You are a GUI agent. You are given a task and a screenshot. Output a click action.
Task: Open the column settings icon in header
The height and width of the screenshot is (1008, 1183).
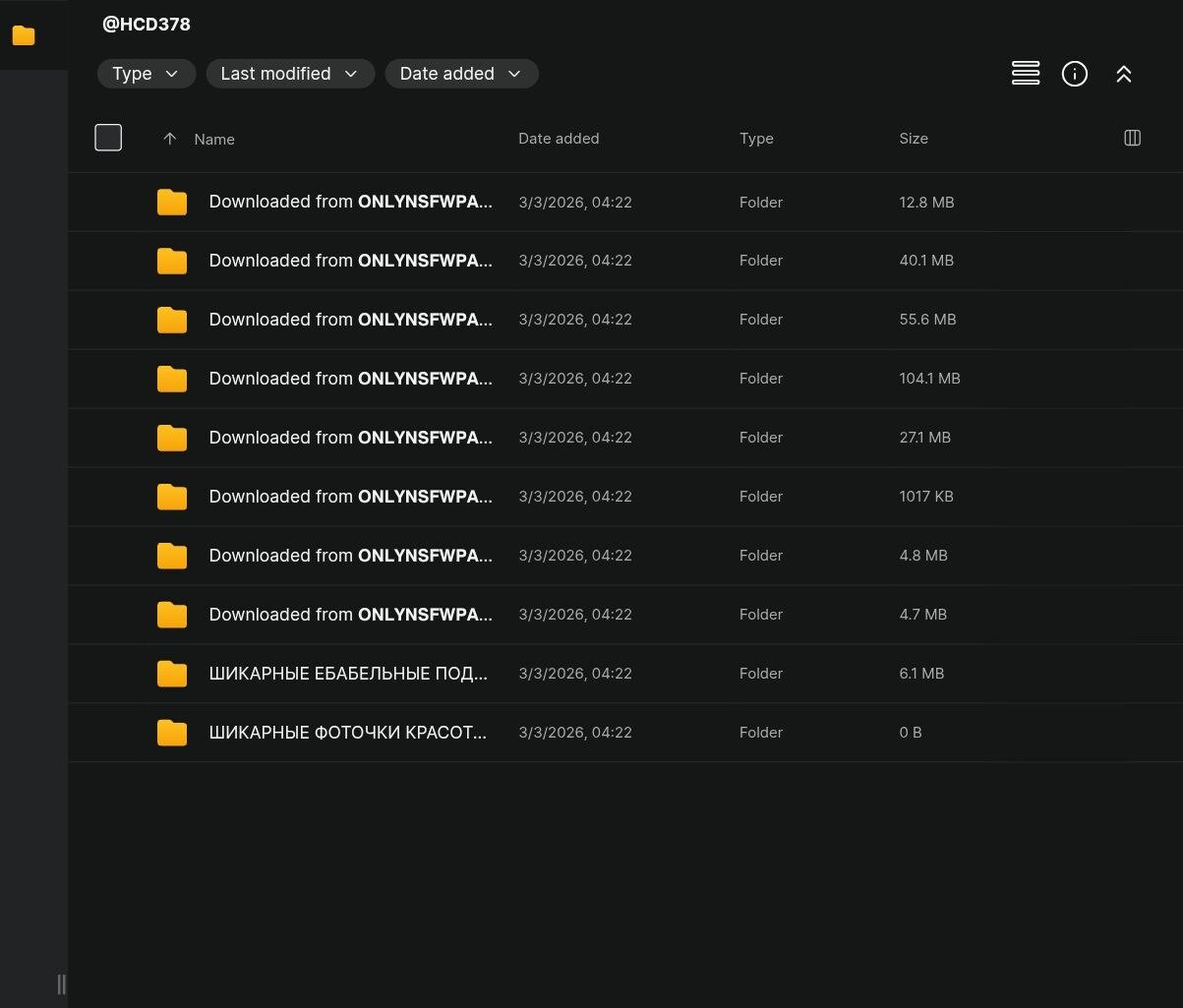[1132, 139]
